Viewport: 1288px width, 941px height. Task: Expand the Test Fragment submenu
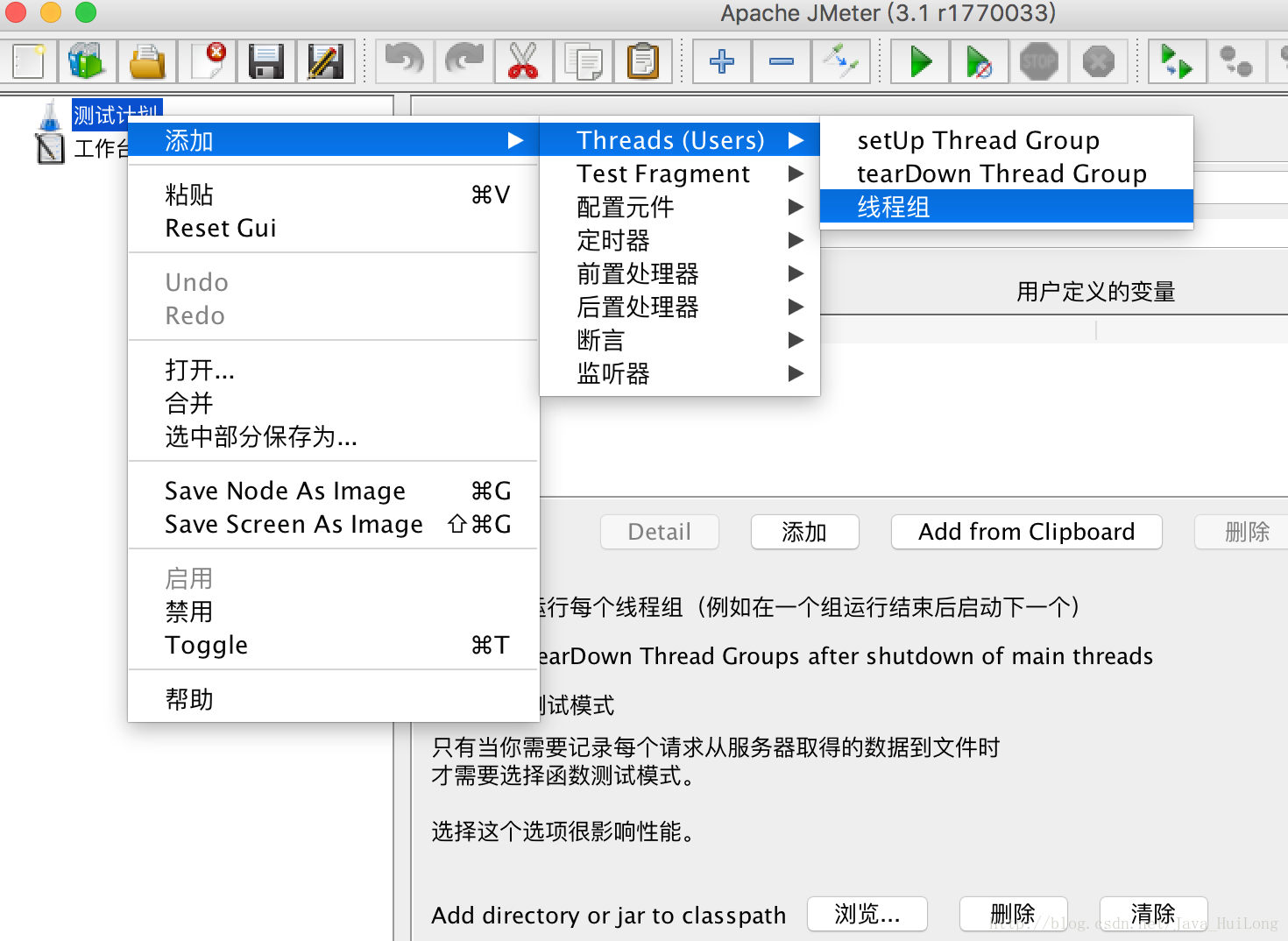(x=680, y=173)
